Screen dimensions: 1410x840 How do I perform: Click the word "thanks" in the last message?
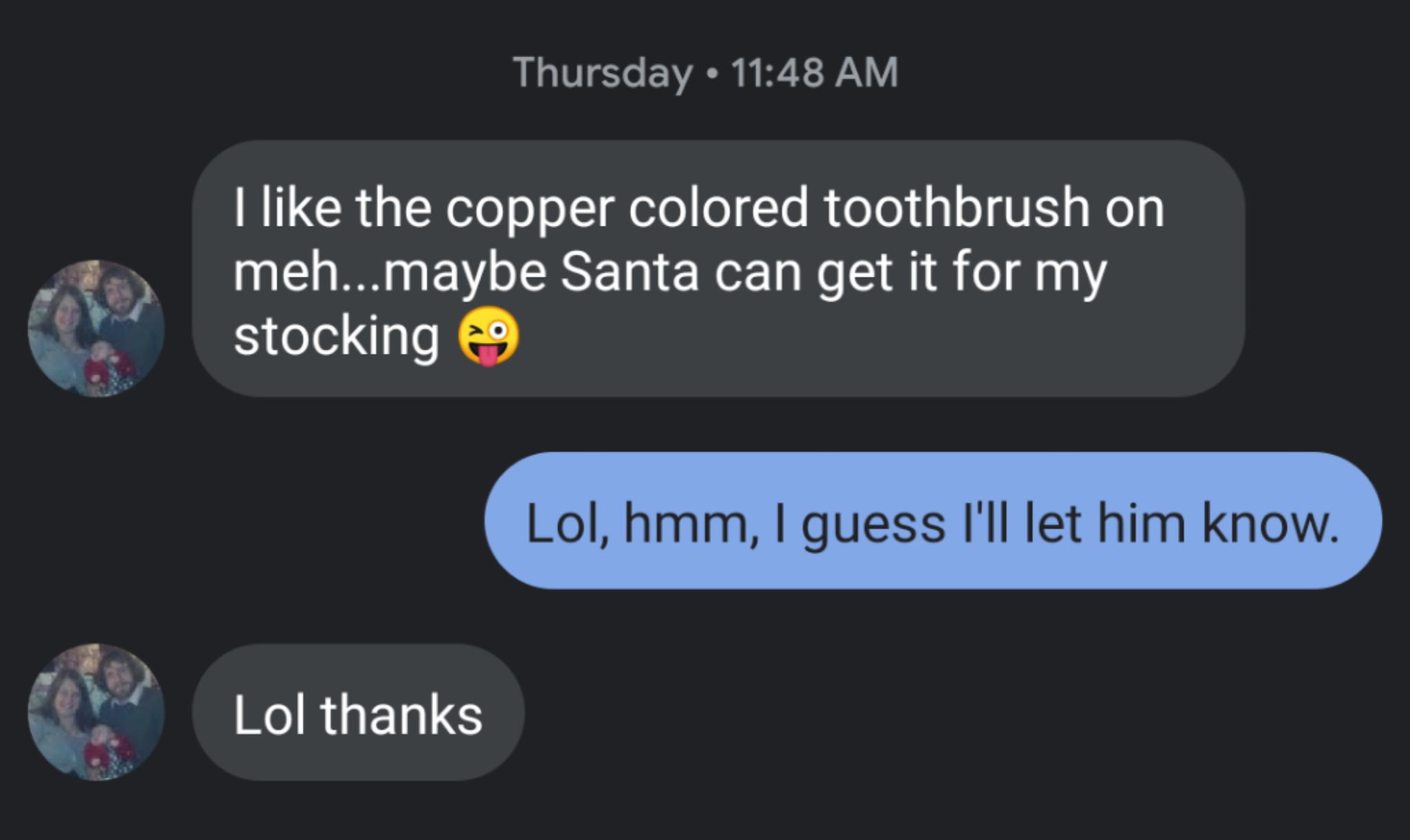[x=401, y=715]
